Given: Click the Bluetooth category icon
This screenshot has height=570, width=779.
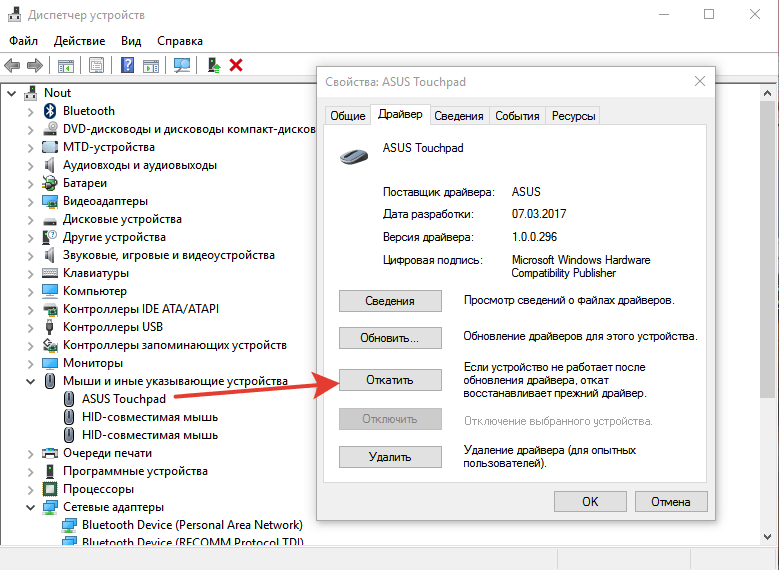Looking at the screenshot, I should (50, 111).
